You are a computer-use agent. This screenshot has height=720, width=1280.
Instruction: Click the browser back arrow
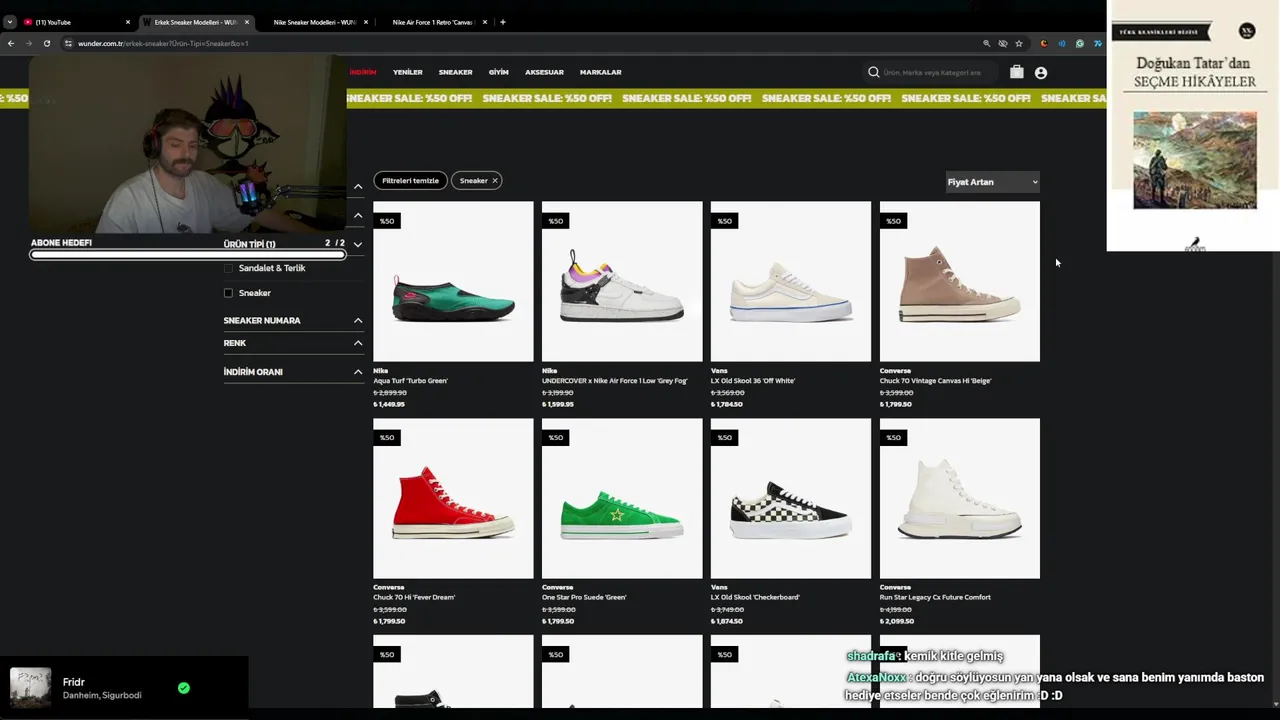point(11,43)
